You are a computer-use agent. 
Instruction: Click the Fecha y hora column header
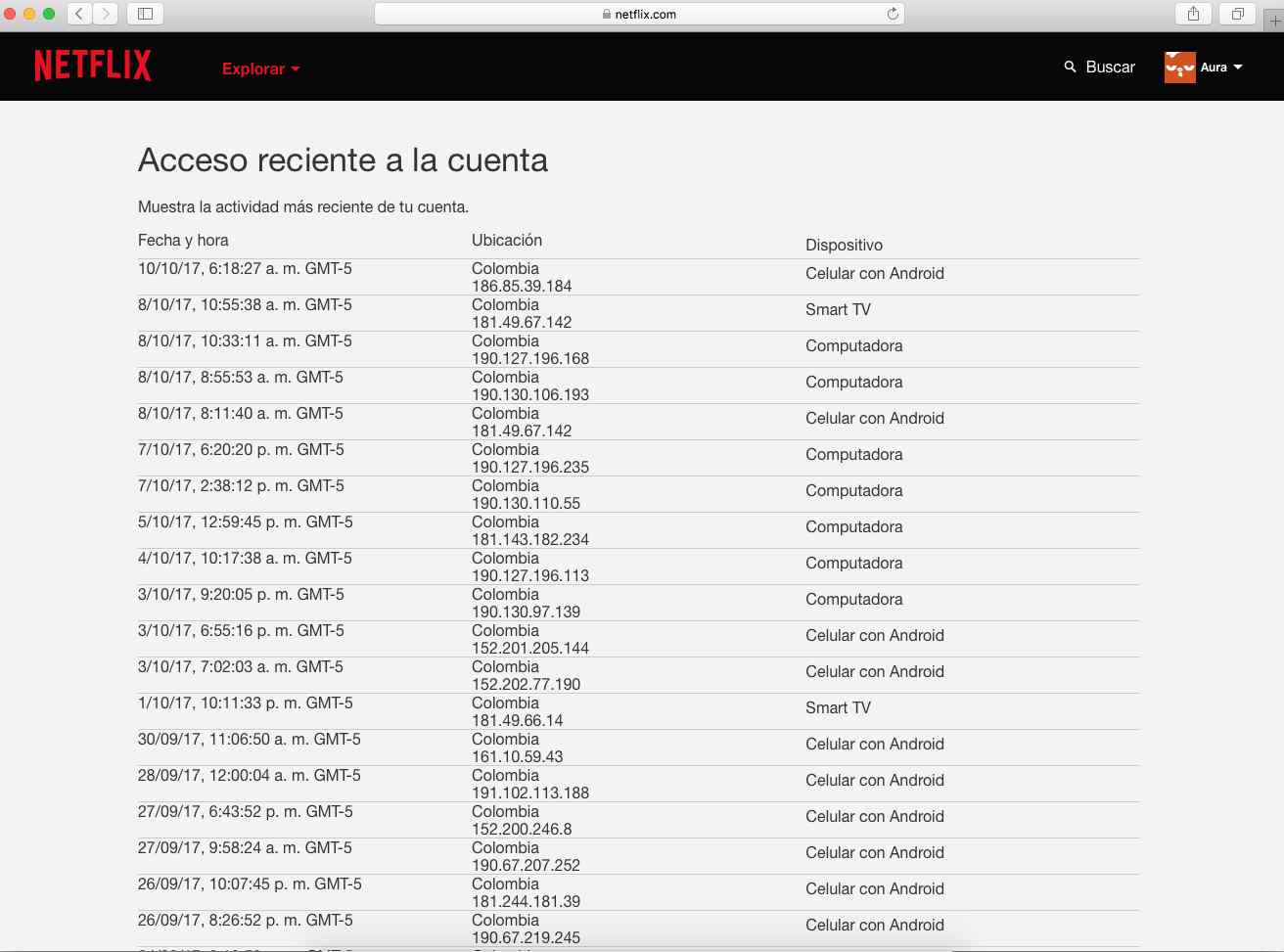tap(183, 240)
